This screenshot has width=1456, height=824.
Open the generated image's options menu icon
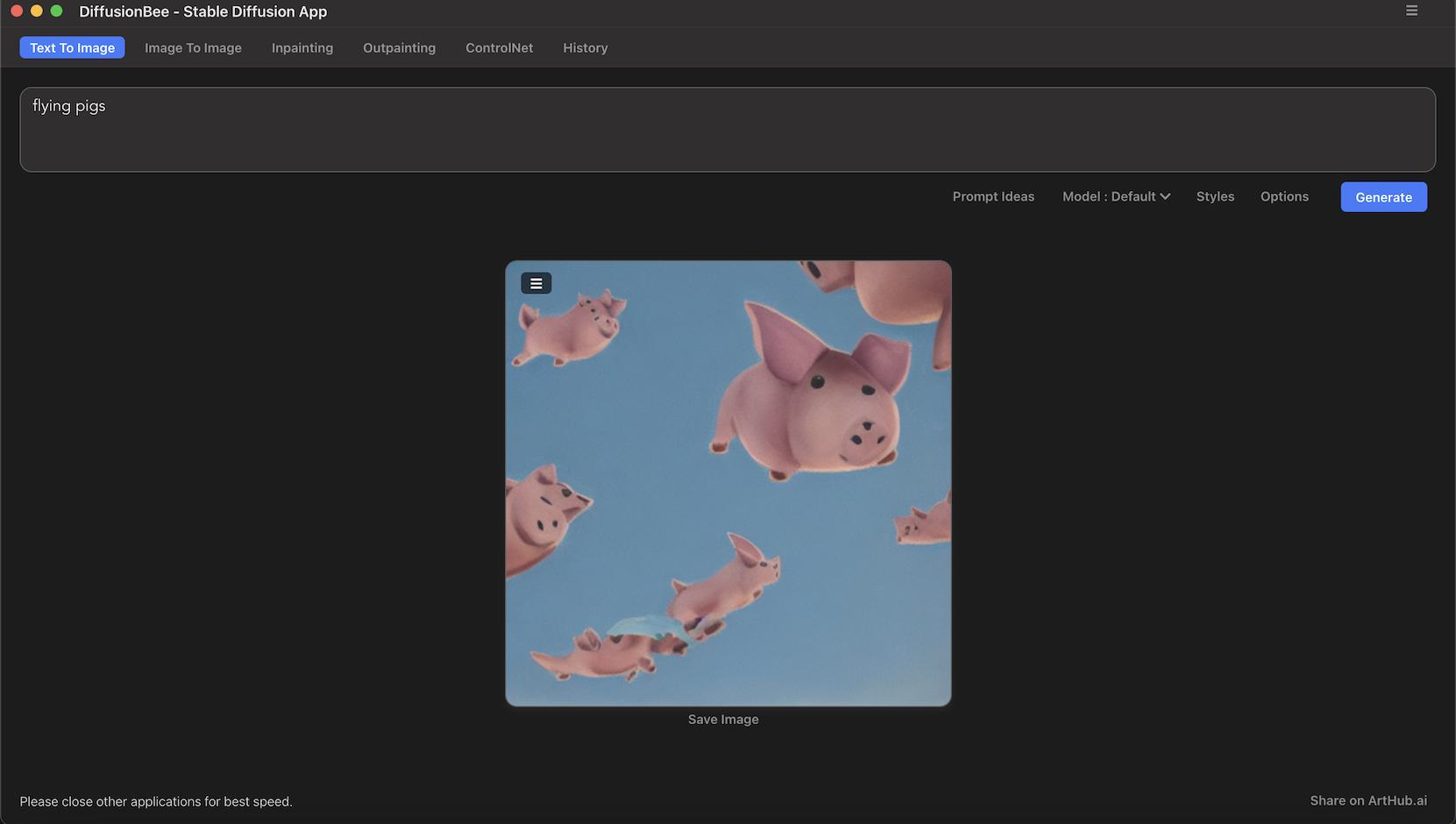click(536, 283)
